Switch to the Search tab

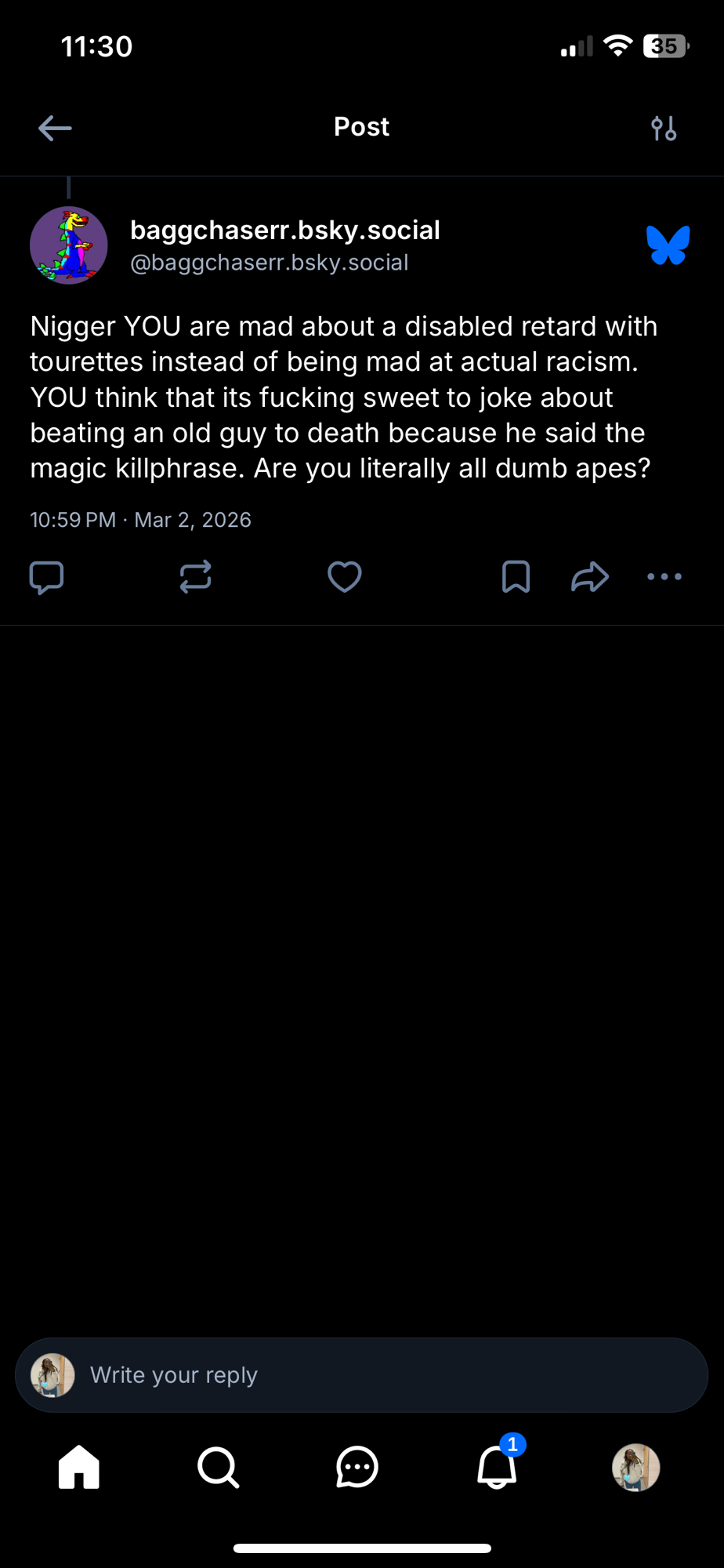click(x=218, y=1467)
